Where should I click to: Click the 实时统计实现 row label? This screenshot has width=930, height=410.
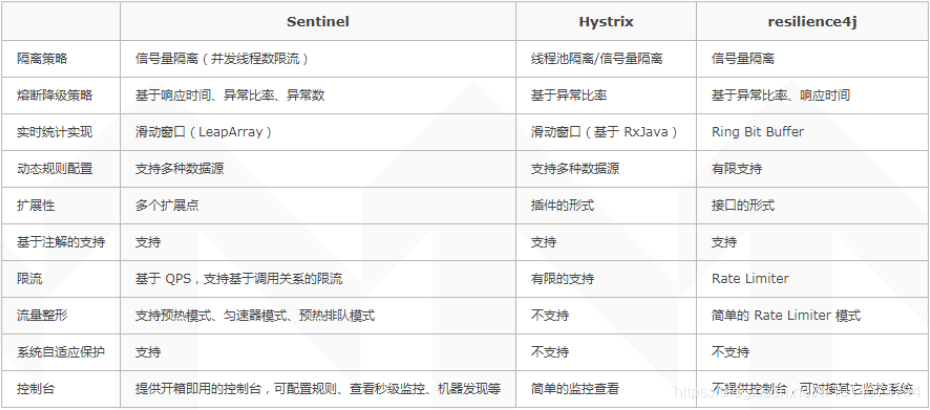pos(54,132)
